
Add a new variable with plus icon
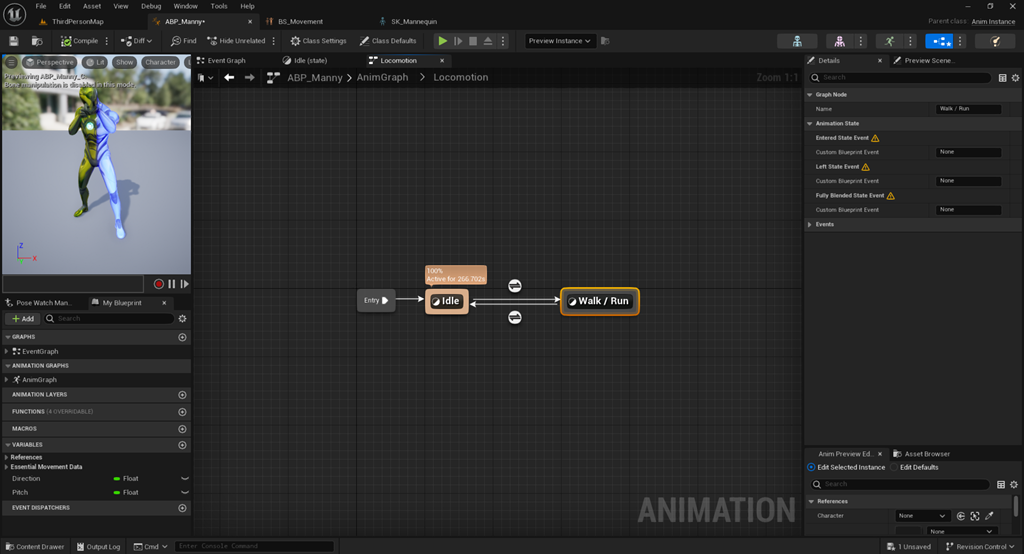[x=182, y=445]
